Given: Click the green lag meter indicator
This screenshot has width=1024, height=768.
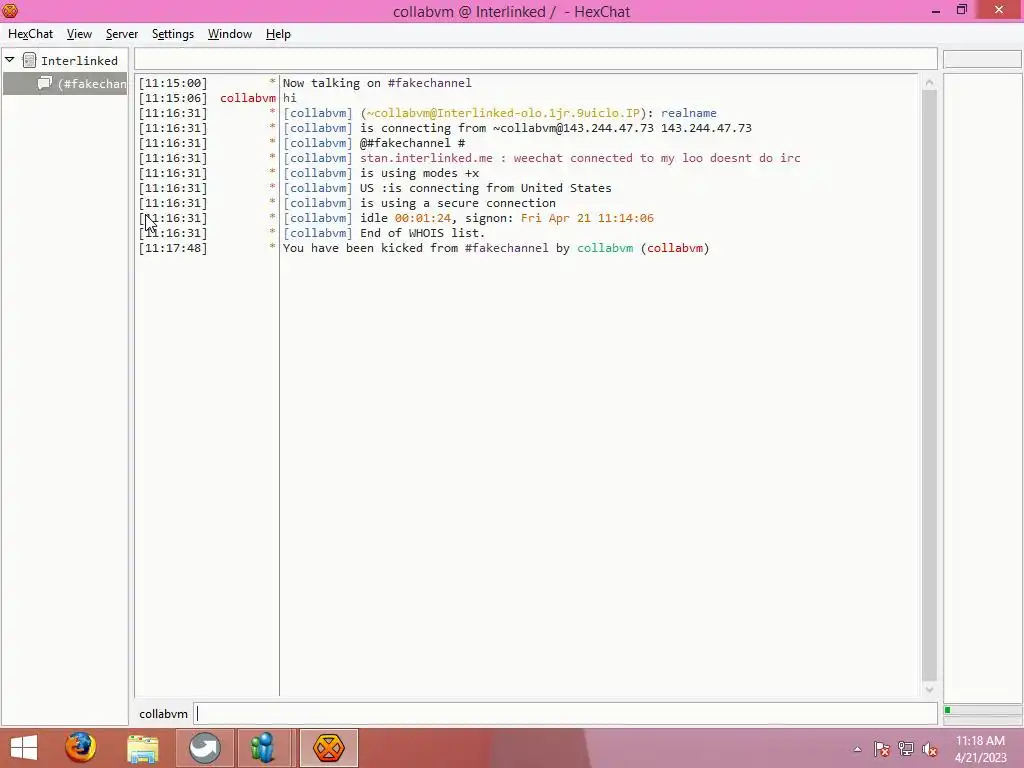Looking at the screenshot, I should click(948, 710).
